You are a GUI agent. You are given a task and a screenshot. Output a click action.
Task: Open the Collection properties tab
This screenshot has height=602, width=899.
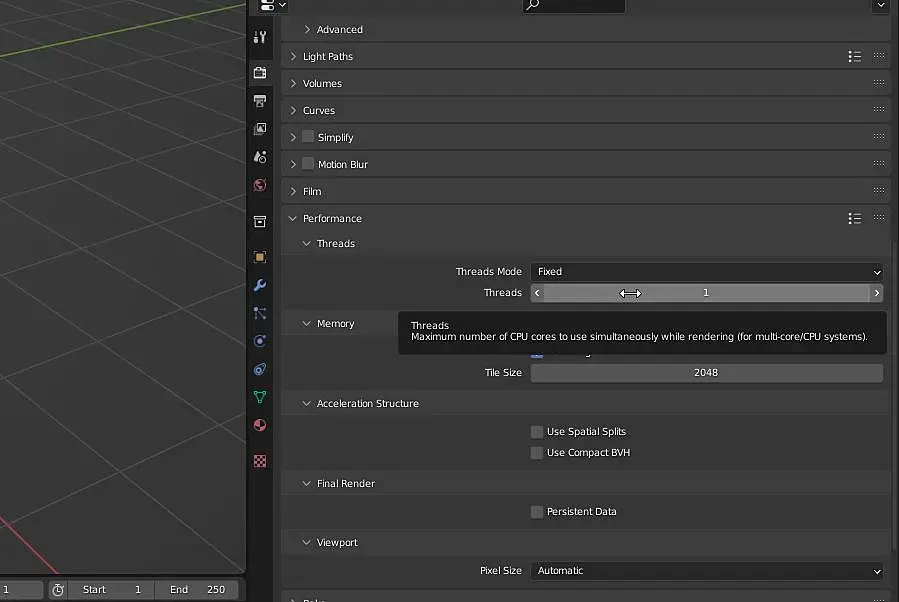[260, 221]
